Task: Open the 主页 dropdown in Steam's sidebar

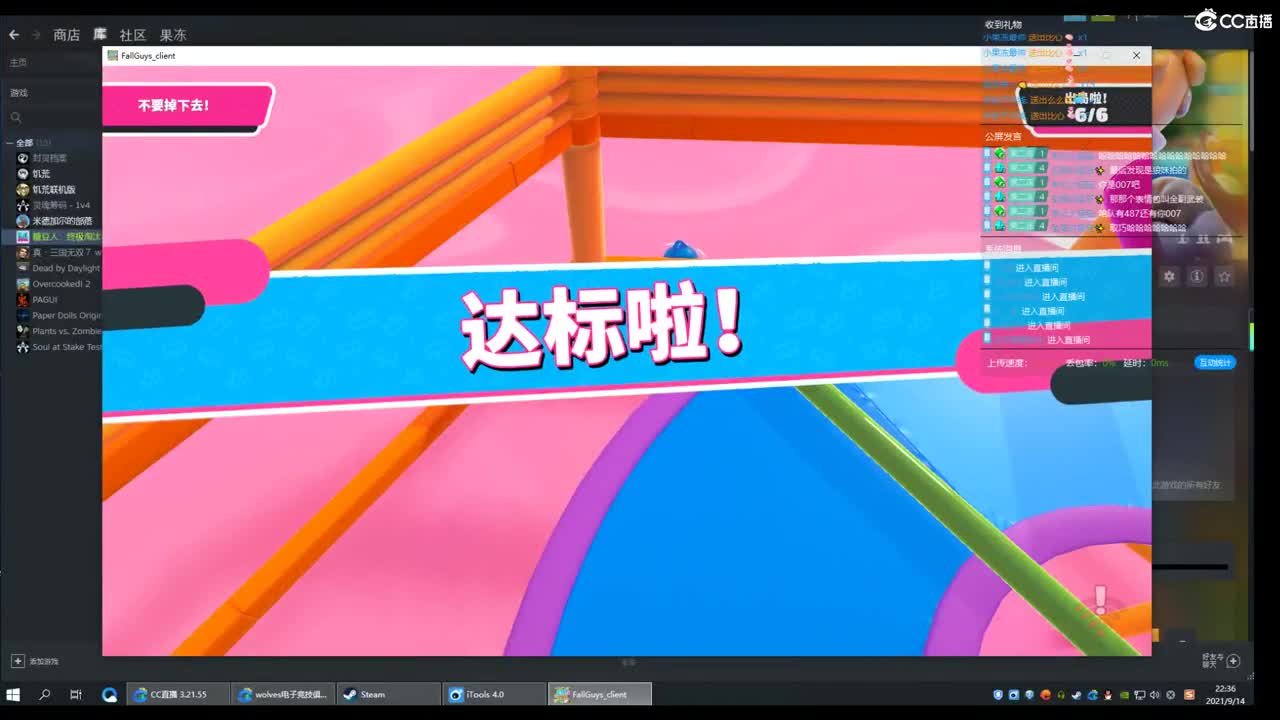Action: (18, 62)
